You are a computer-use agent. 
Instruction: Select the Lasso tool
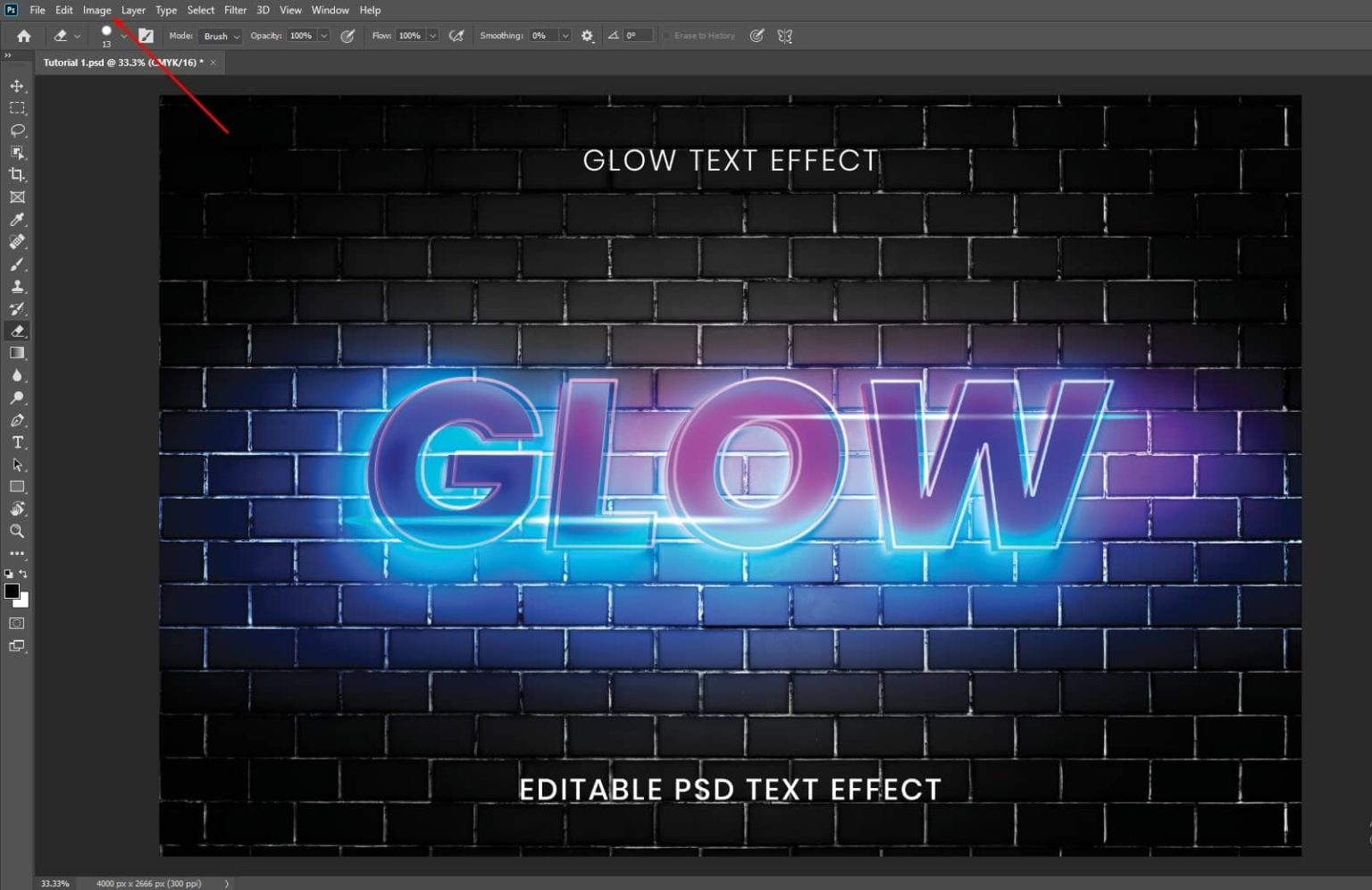pyautogui.click(x=17, y=130)
